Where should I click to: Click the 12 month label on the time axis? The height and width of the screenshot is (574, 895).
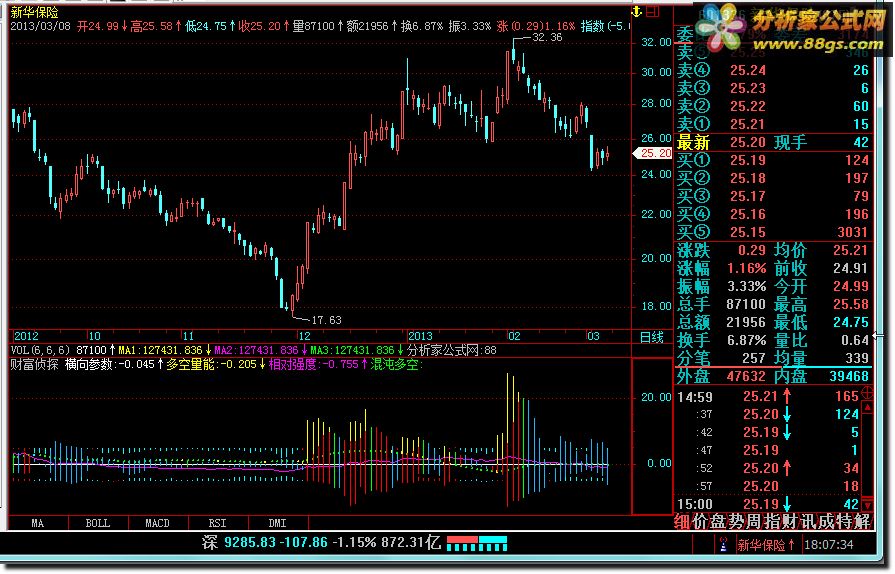(x=305, y=337)
